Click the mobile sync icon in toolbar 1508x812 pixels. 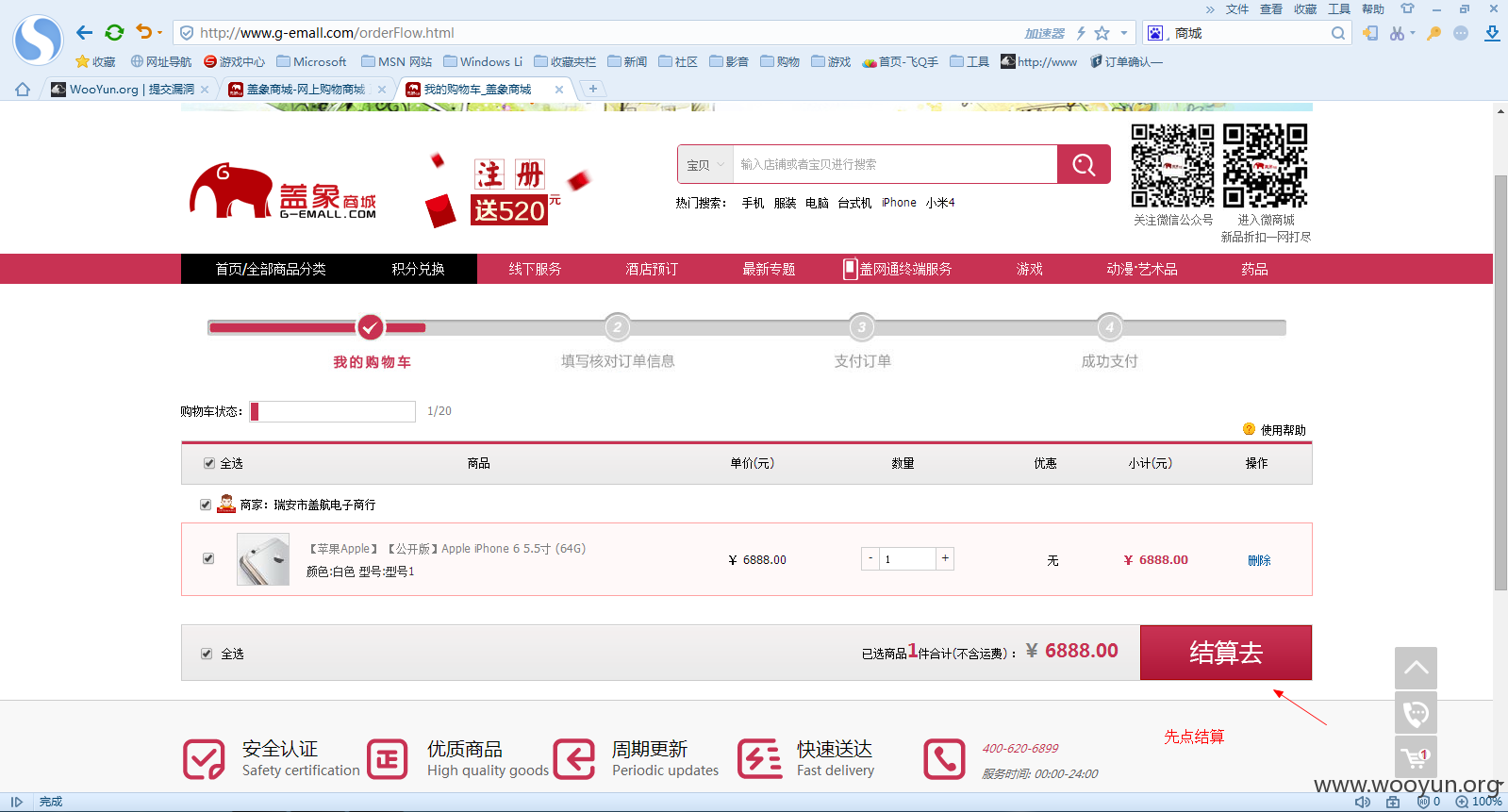(x=1370, y=33)
